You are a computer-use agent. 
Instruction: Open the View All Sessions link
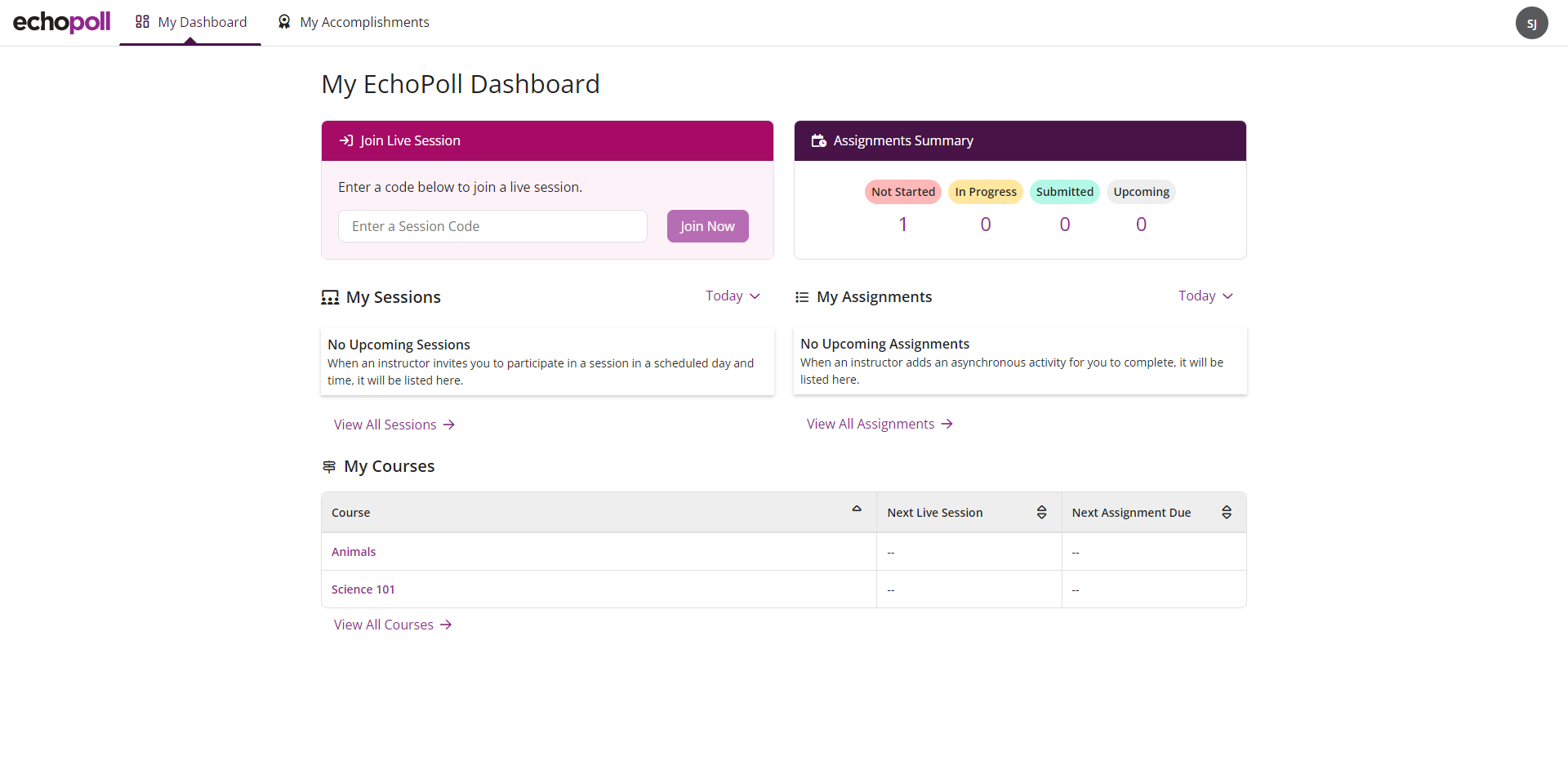[x=394, y=425]
